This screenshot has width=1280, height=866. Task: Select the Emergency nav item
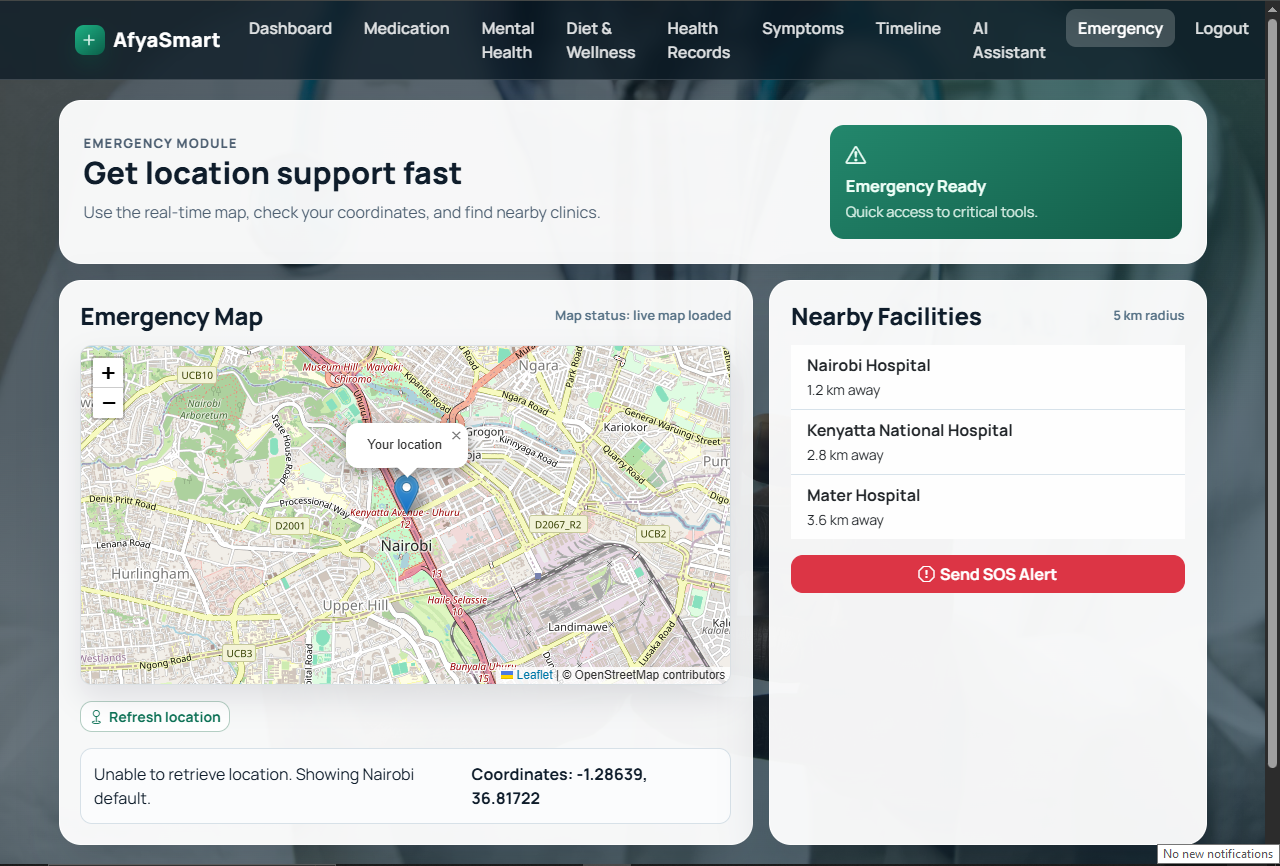pyautogui.click(x=1120, y=28)
